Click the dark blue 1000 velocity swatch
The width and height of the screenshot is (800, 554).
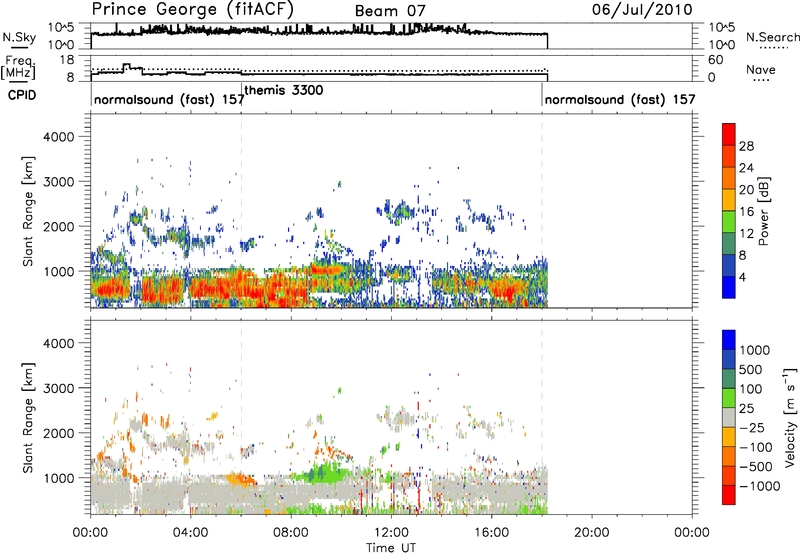click(729, 340)
